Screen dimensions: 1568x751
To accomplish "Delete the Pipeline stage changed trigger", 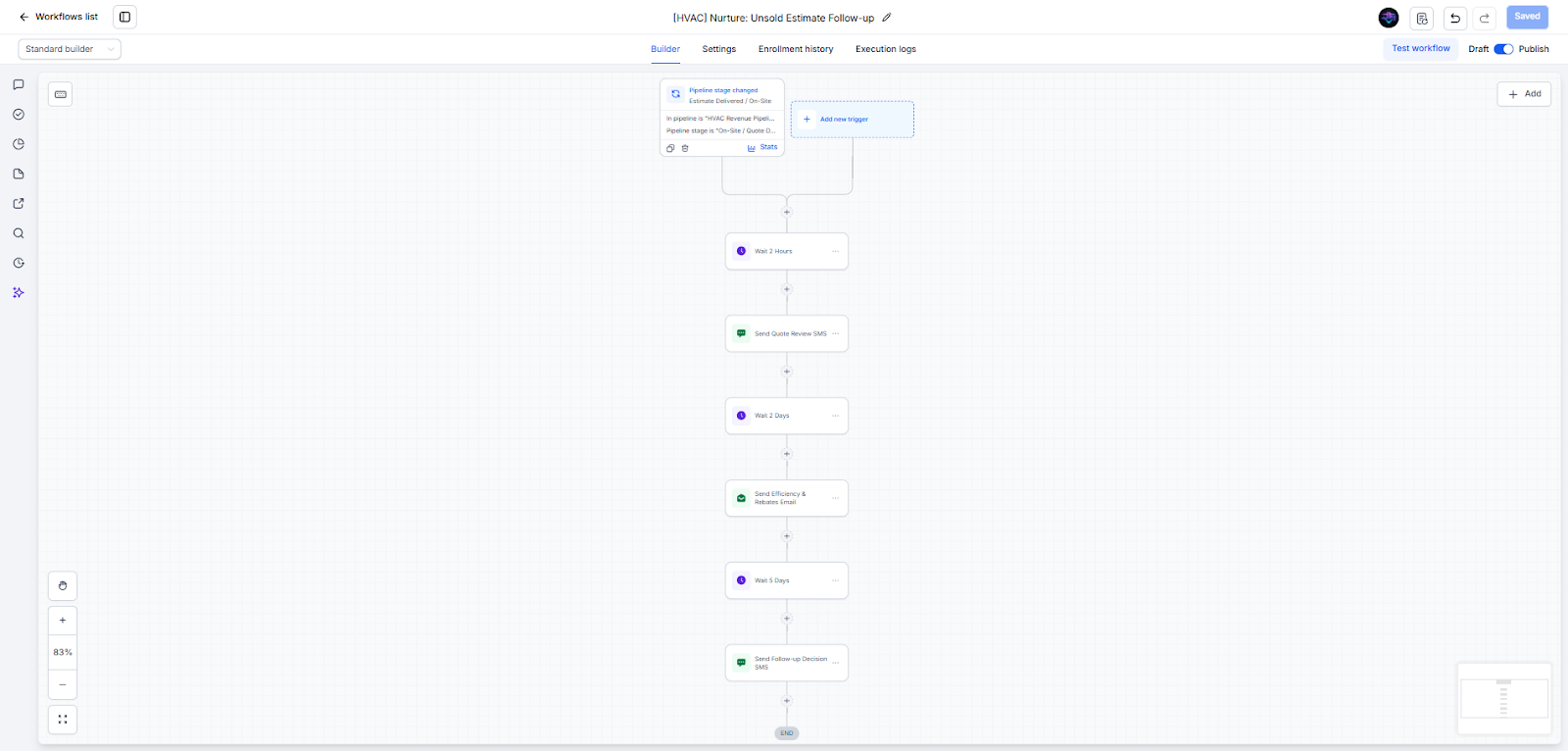I will 685,148.
